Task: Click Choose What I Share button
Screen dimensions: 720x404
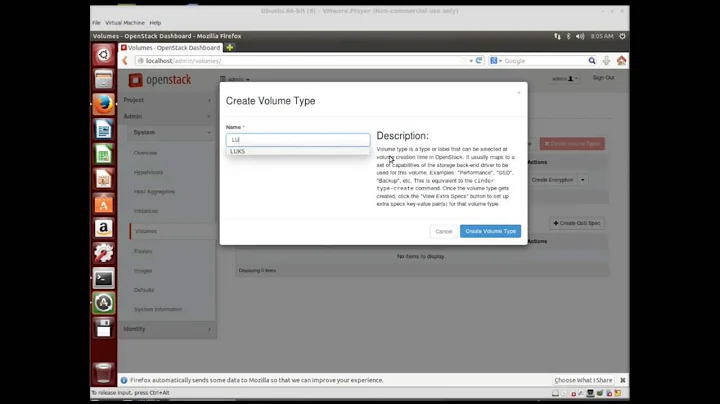Action: (583, 380)
